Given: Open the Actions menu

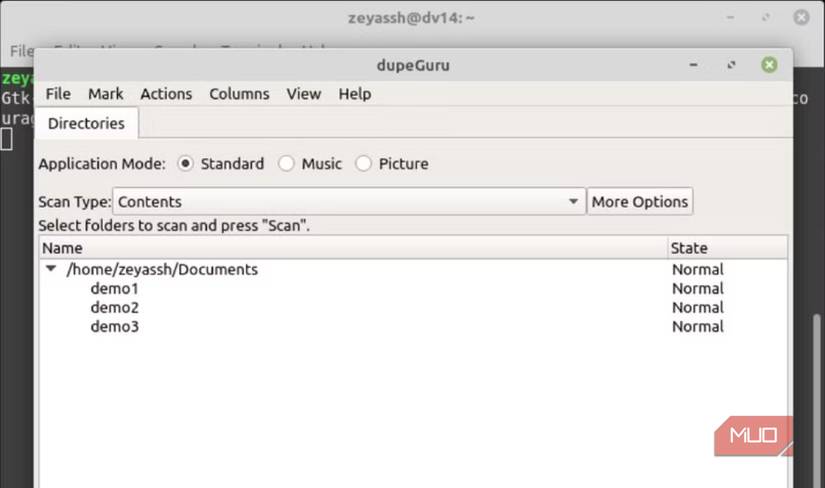Looking at the screenshot, I should tap(166, 94).
